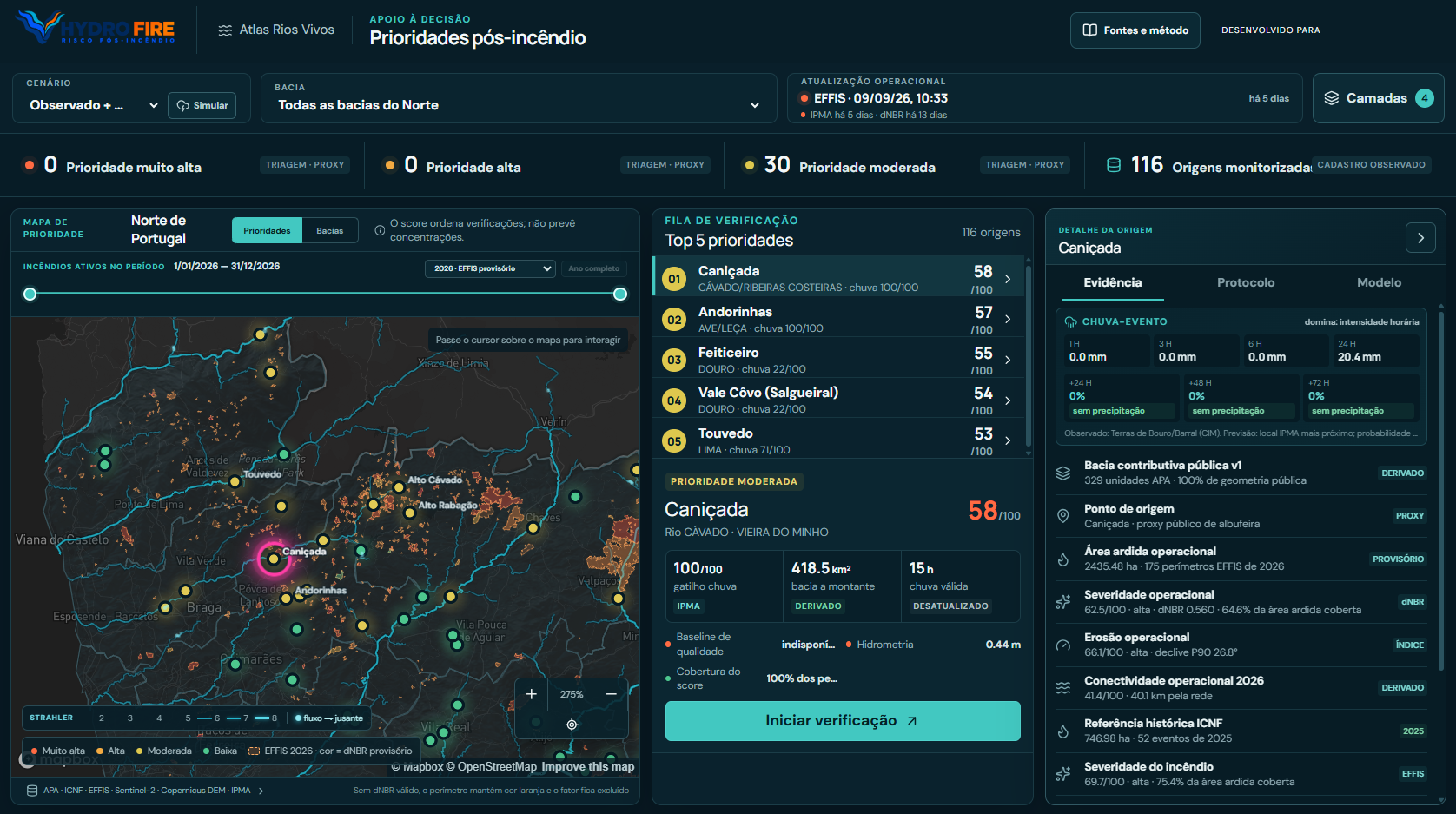Click the Simular button
1456x814 pixels.
pyautogui.click(x=202, y=105)
